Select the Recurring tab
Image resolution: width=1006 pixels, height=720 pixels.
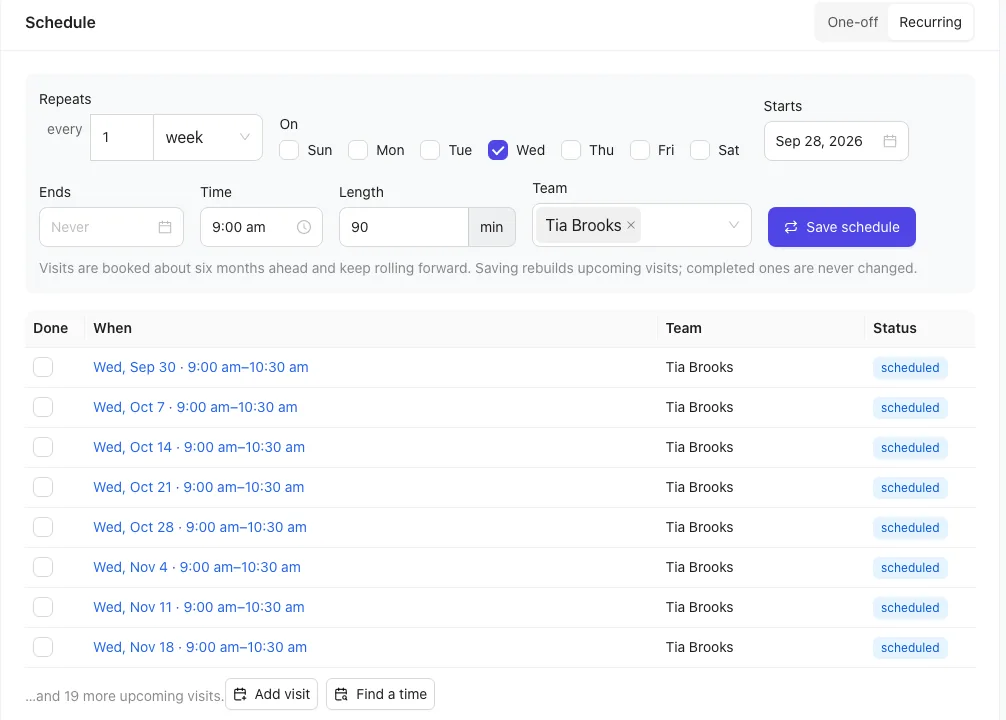(x=930, y=22)
